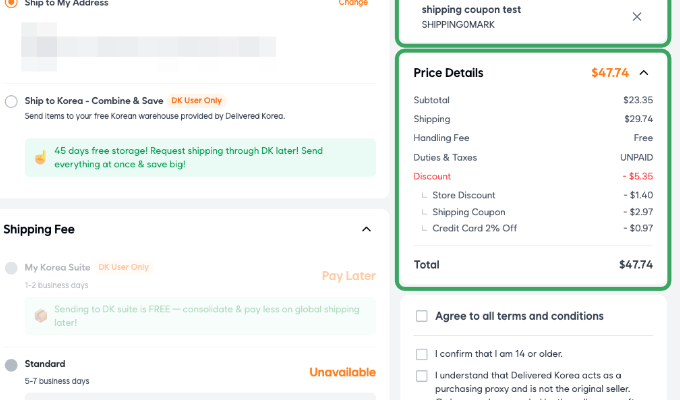Click the Unavailable label for Standard shipping

342,372
